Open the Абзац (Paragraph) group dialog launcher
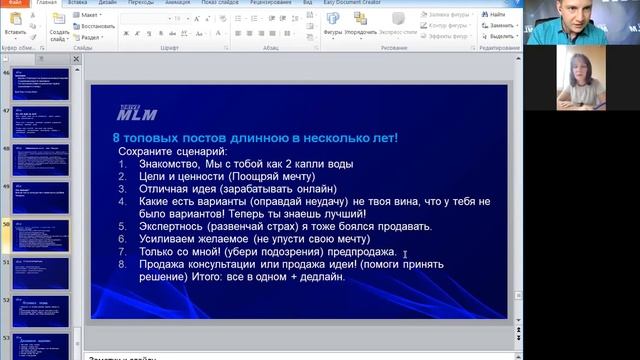Image resolution: width=640 pixels, height=360 pixels. (x=316, y=48)
